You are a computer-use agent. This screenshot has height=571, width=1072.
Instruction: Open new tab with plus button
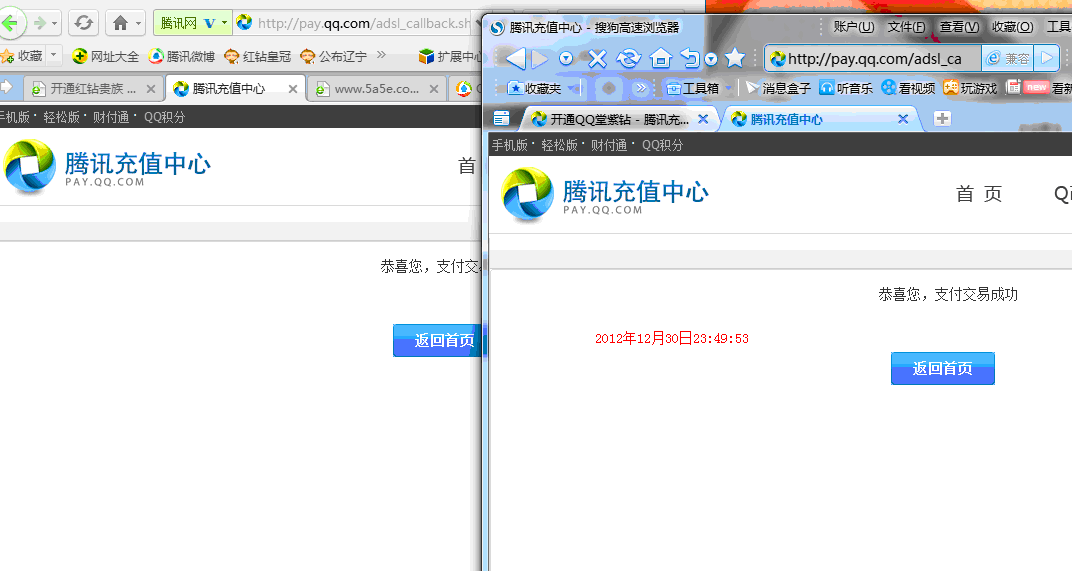pyautogui.click(x=942, y=118)
